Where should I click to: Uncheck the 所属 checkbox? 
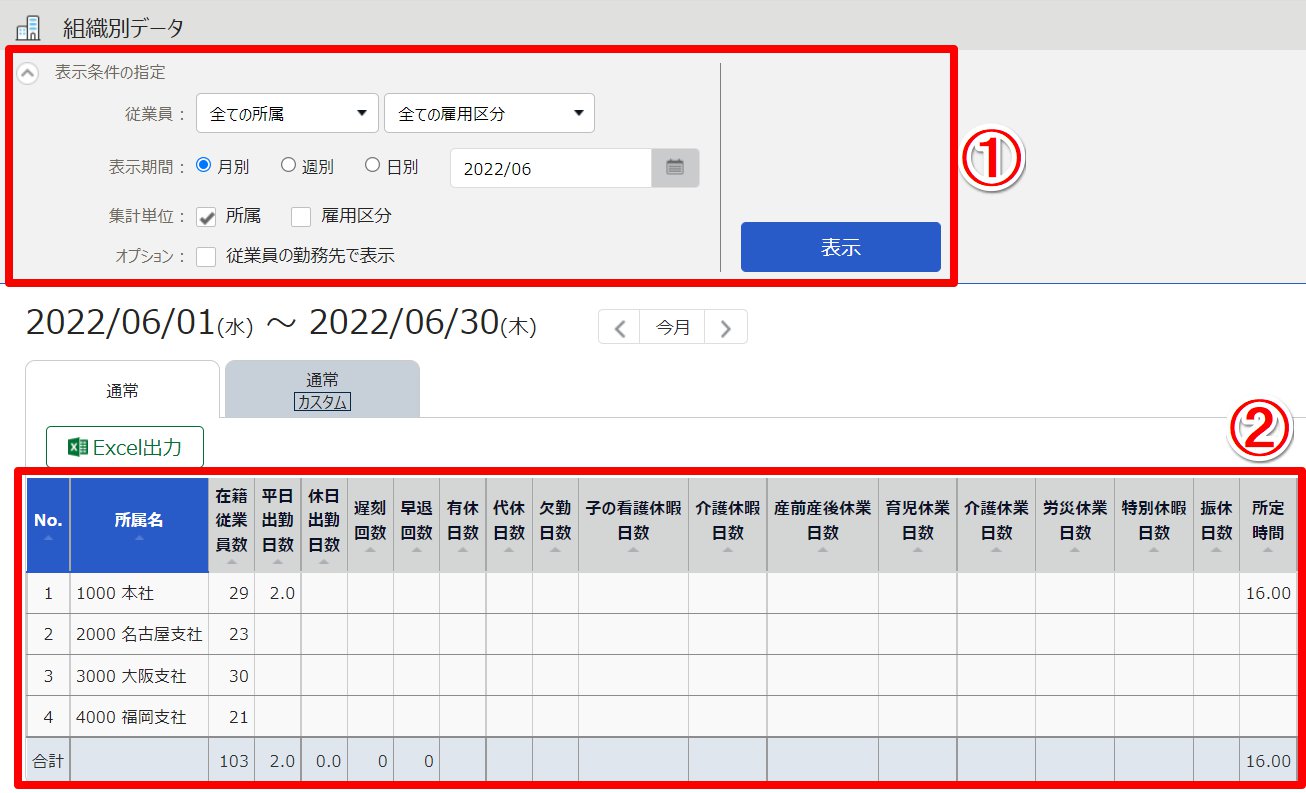click(x=207, y=216)
